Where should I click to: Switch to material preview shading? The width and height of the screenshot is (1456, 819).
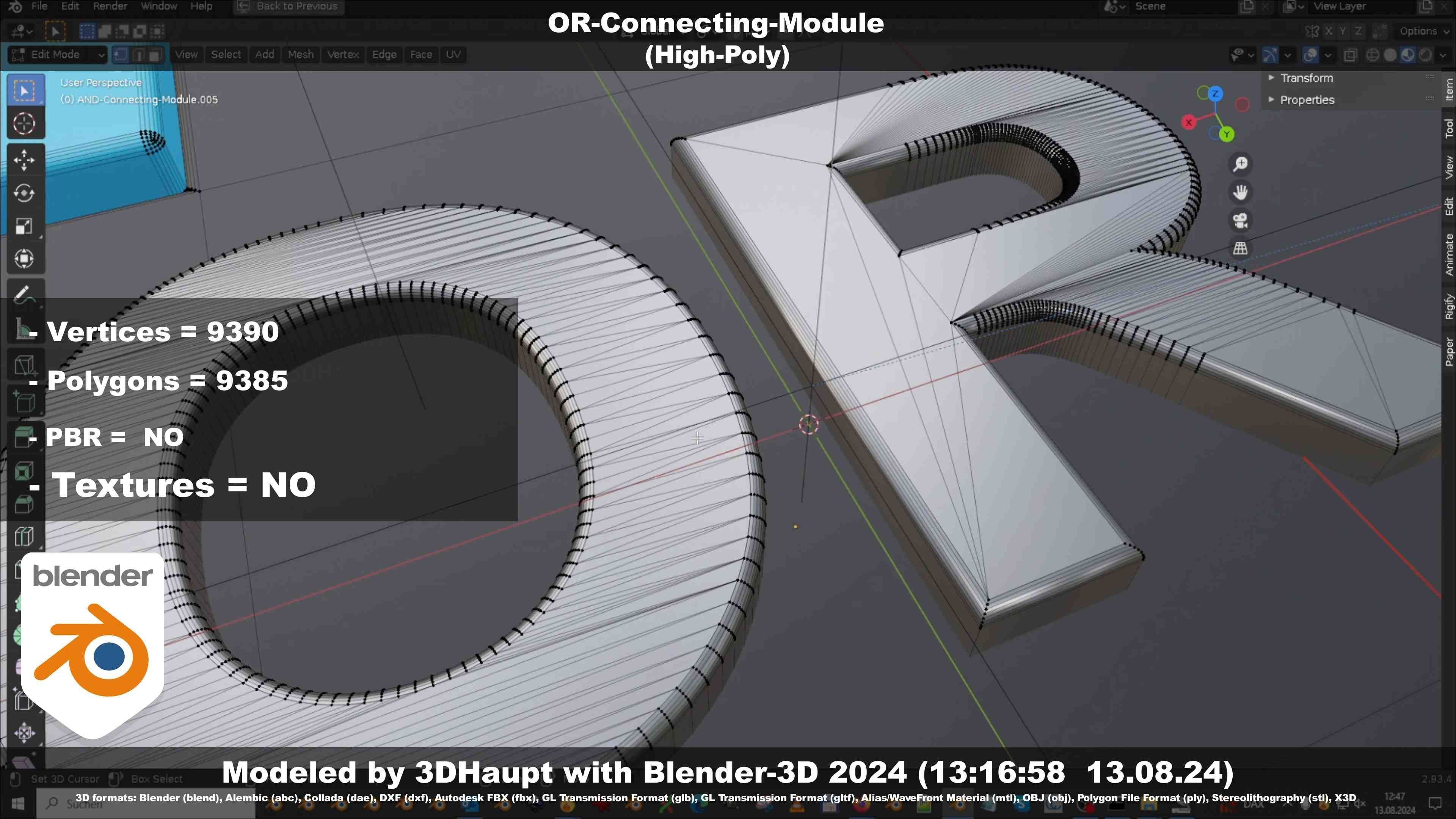coord(1407,55)
